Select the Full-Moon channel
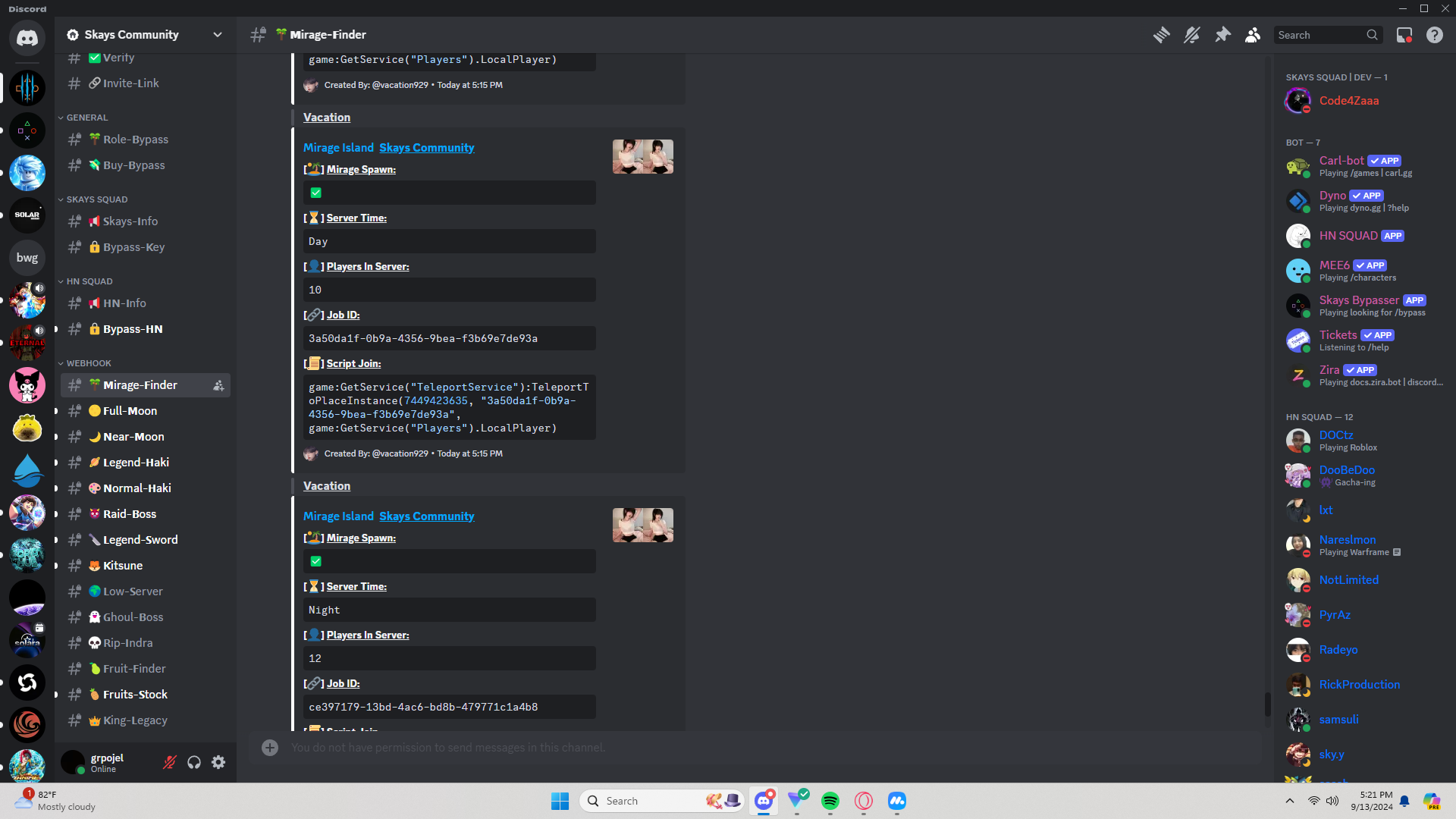The height and width of the screenshot is (819, 1456). tap(146, 411)
